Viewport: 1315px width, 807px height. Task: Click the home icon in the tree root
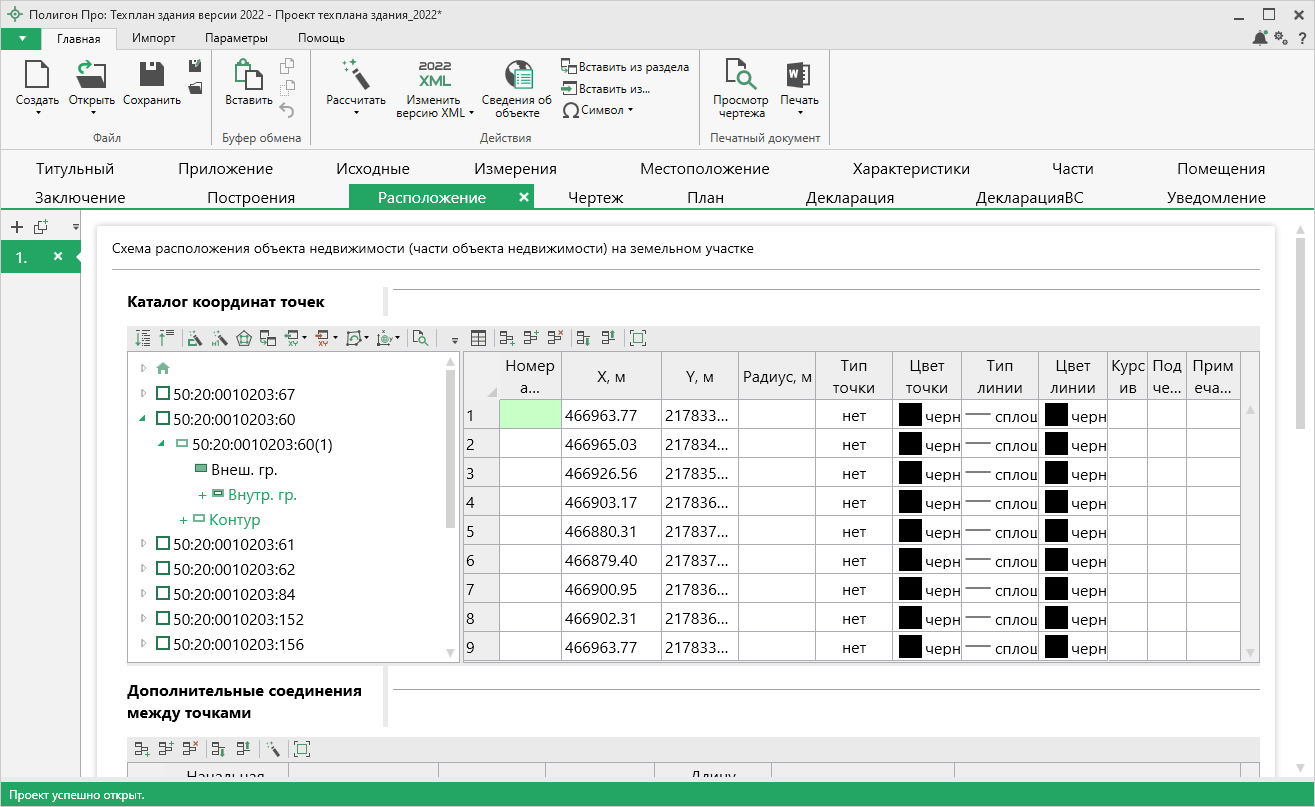(x=163, y=368)
